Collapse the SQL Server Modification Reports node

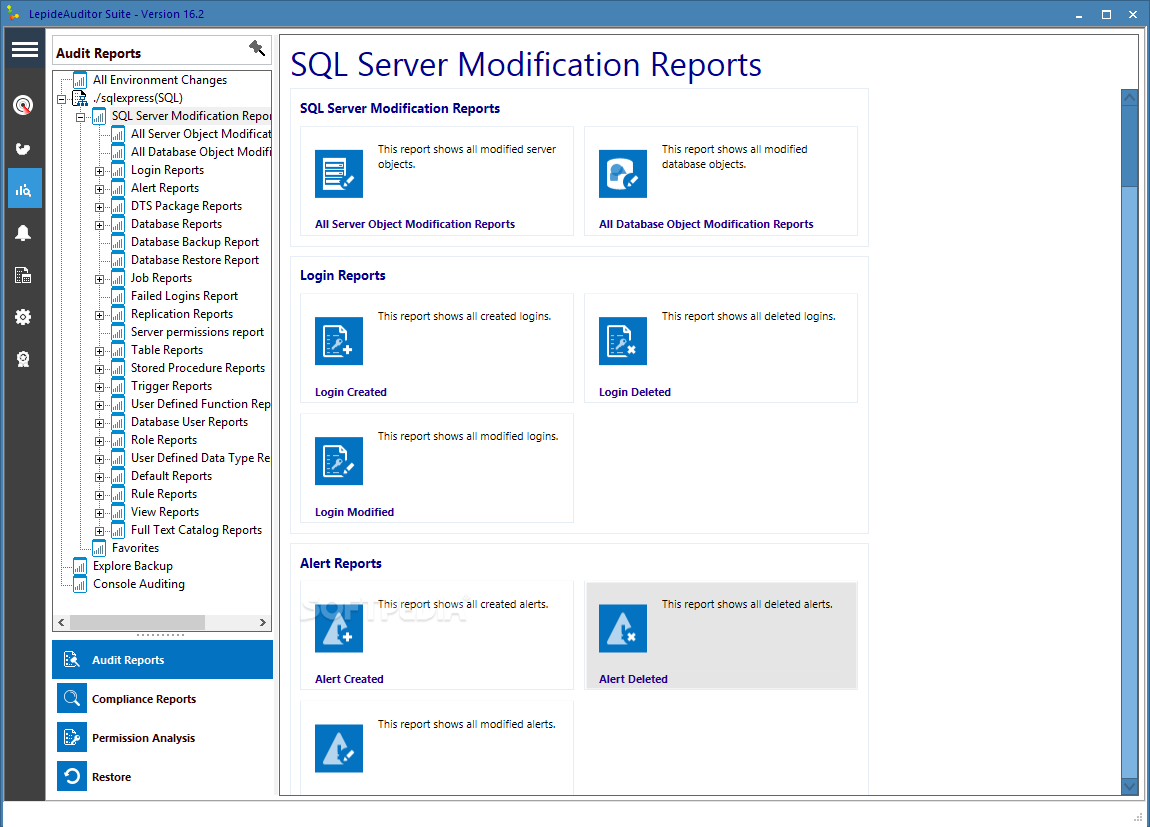(81, 117)
